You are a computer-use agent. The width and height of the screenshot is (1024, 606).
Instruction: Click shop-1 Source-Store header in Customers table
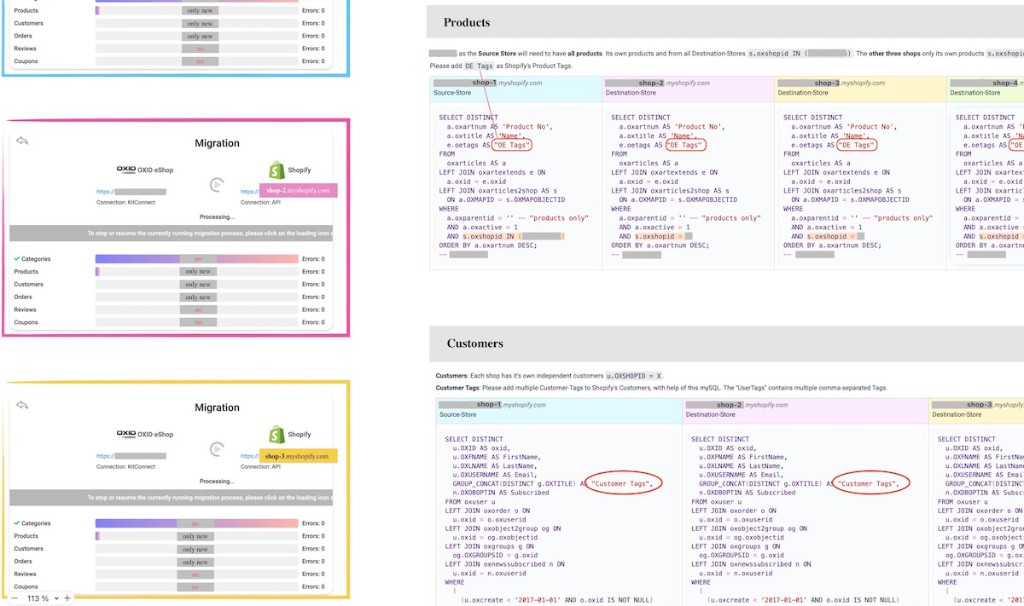pos(559,410)
